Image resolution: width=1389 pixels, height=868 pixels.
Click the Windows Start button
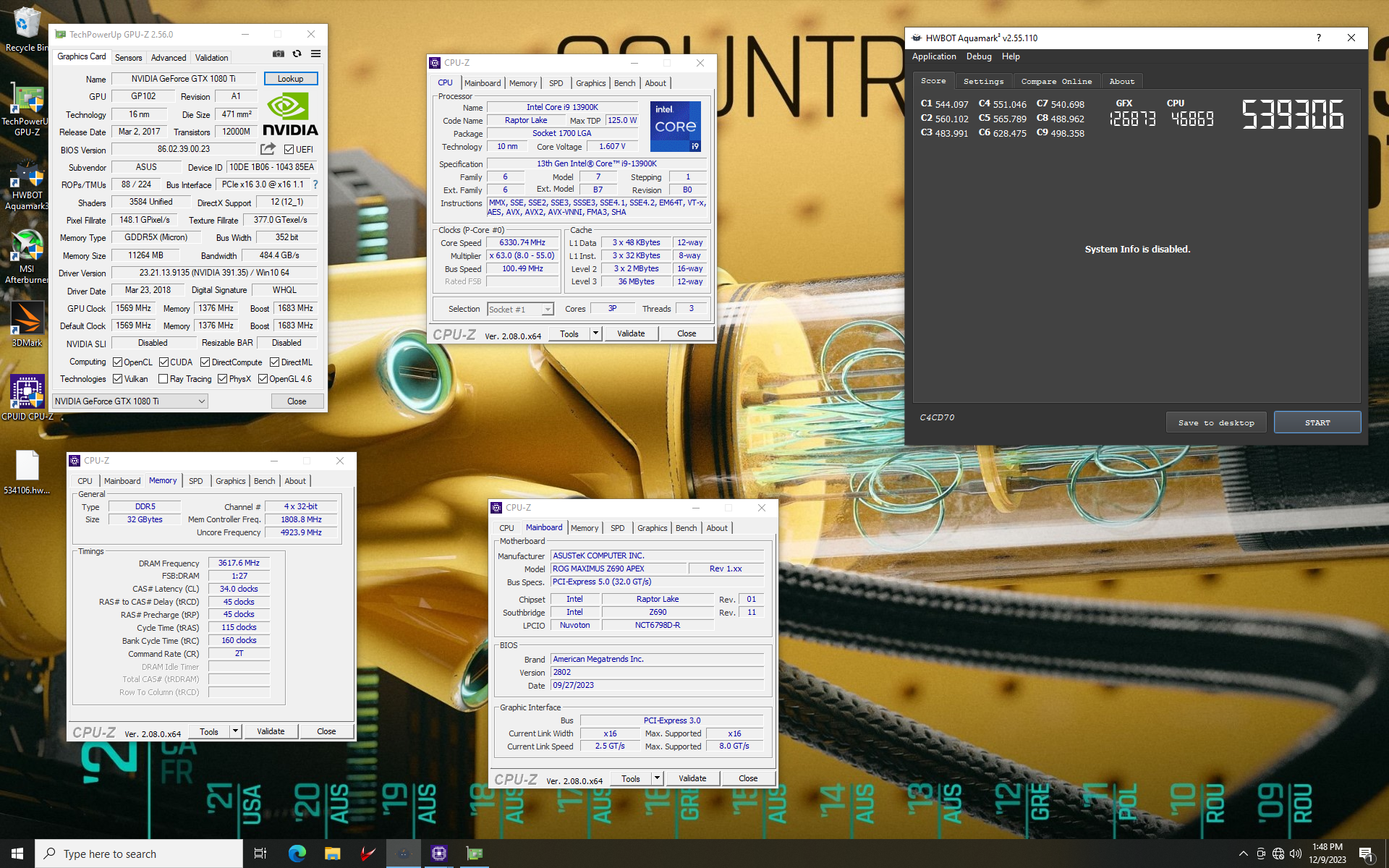tap(17, 854)
